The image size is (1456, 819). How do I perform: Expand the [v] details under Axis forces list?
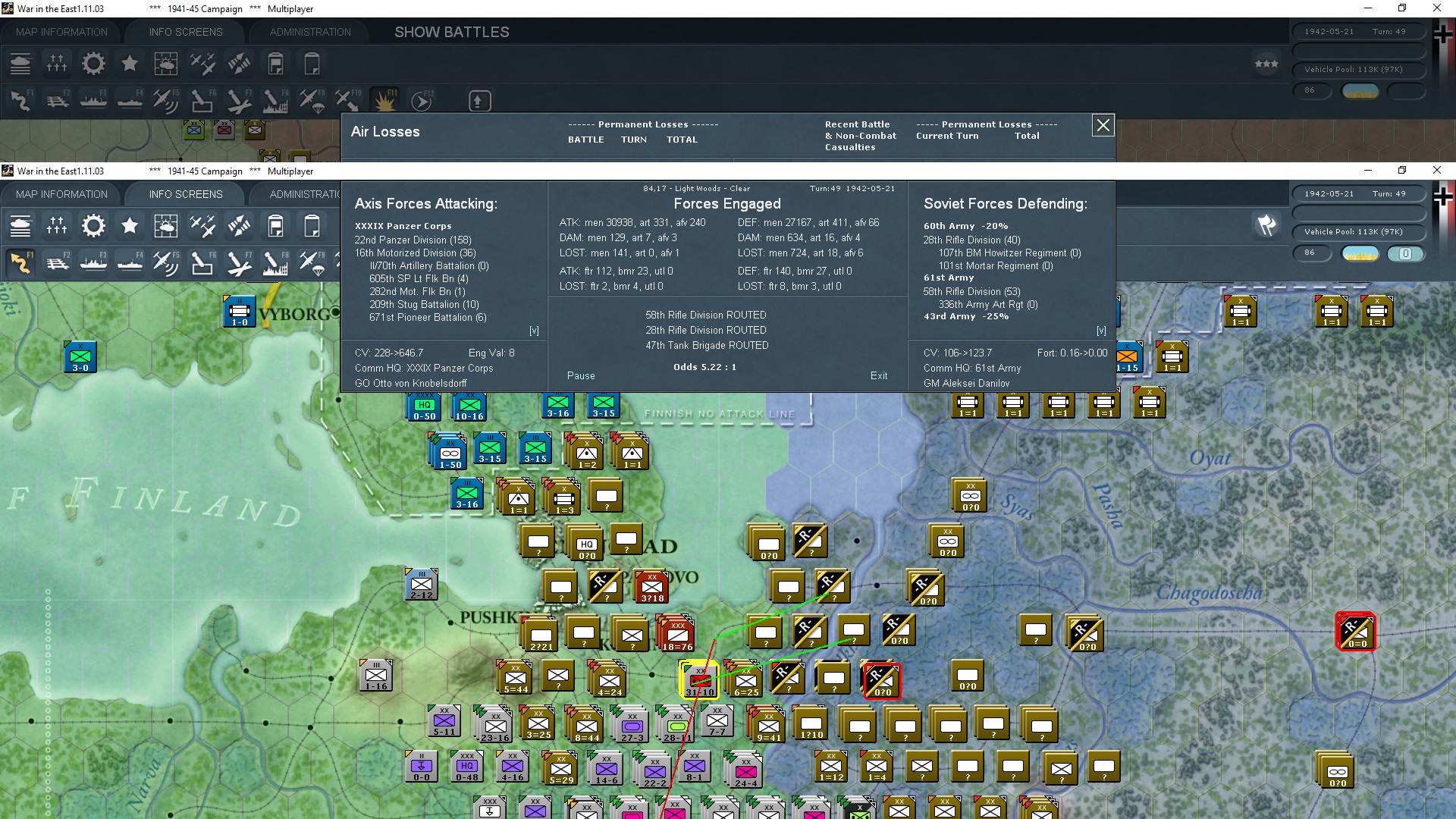click(535, 331)
